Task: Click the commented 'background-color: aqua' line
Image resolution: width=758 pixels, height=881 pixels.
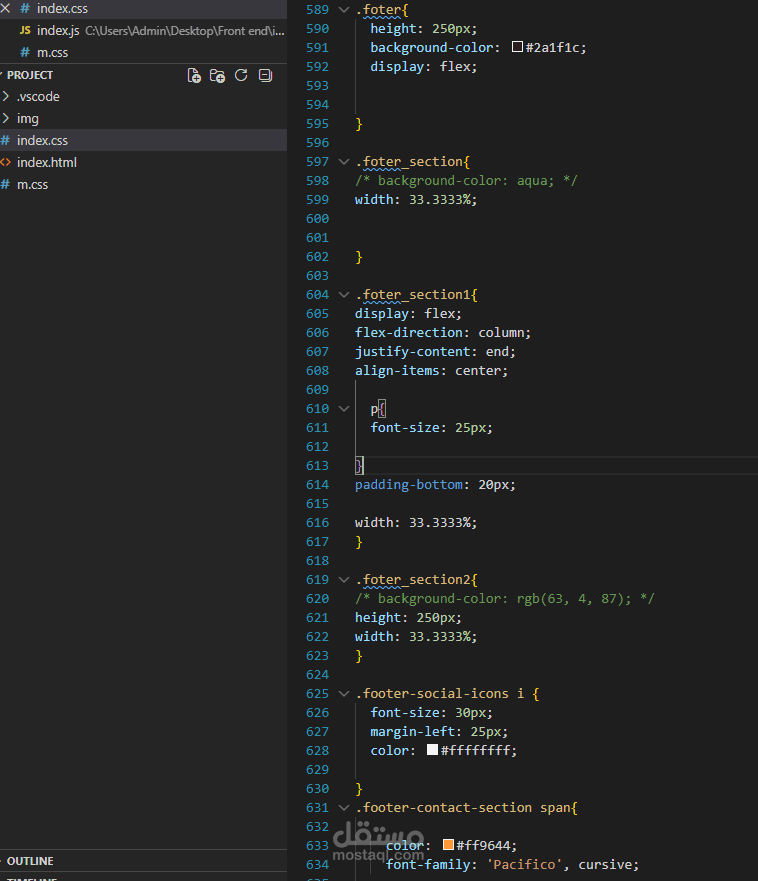Action: [x=466, y=180]
